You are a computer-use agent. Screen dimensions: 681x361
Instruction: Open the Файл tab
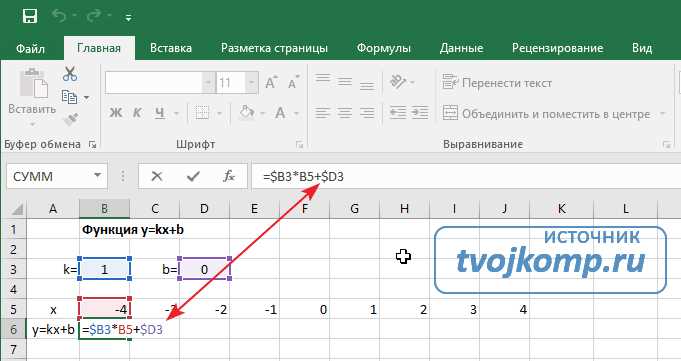coord(30,48)
